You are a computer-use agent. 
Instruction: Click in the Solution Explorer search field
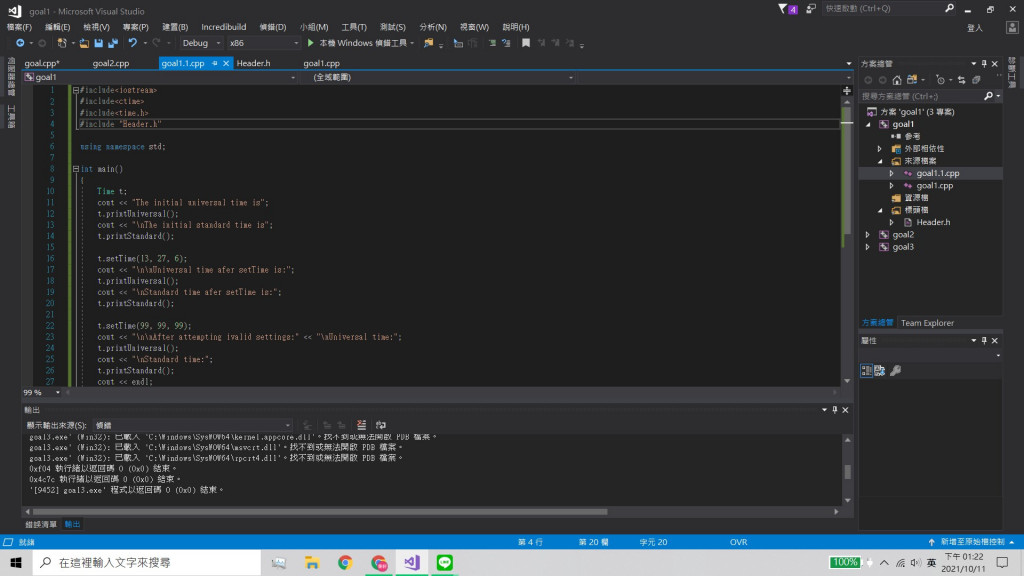pos(921,96)
